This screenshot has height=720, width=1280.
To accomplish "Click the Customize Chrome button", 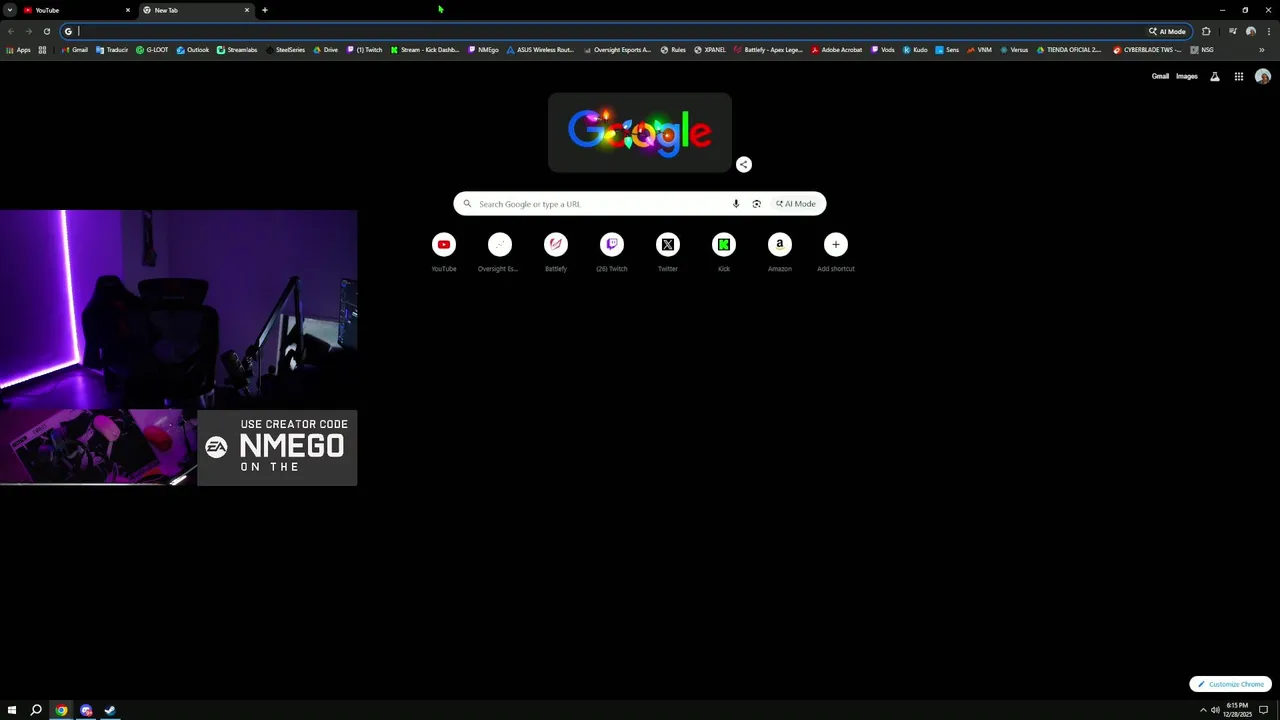I will coord(1230,684).
